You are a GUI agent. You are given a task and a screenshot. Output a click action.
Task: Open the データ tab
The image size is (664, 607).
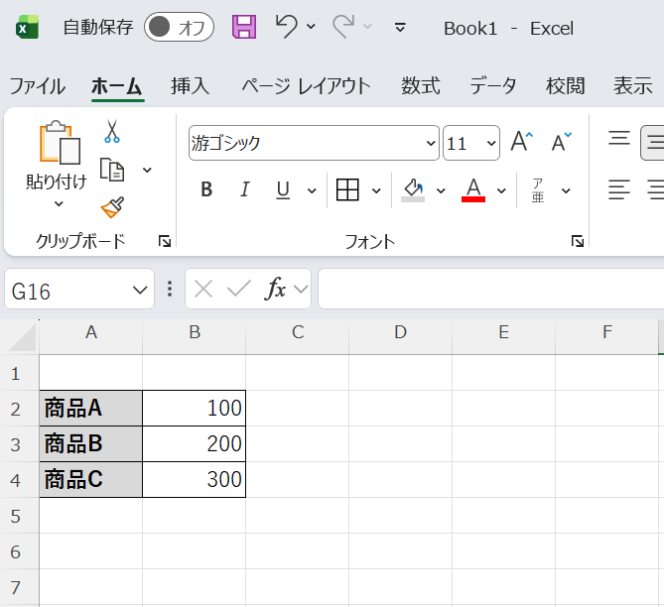click(493, 86)
